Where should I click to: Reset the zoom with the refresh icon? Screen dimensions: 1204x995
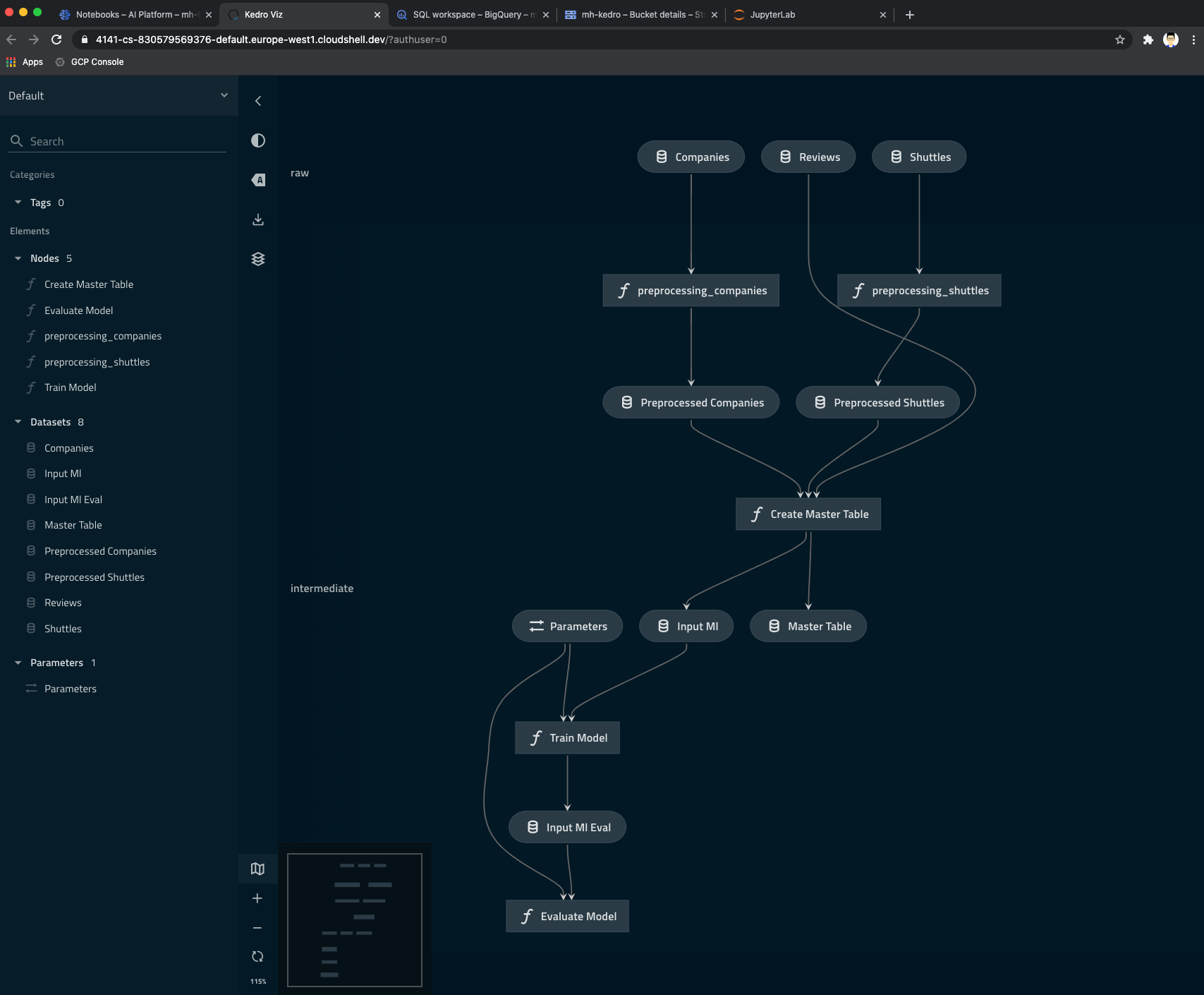(x=257, y=956)
